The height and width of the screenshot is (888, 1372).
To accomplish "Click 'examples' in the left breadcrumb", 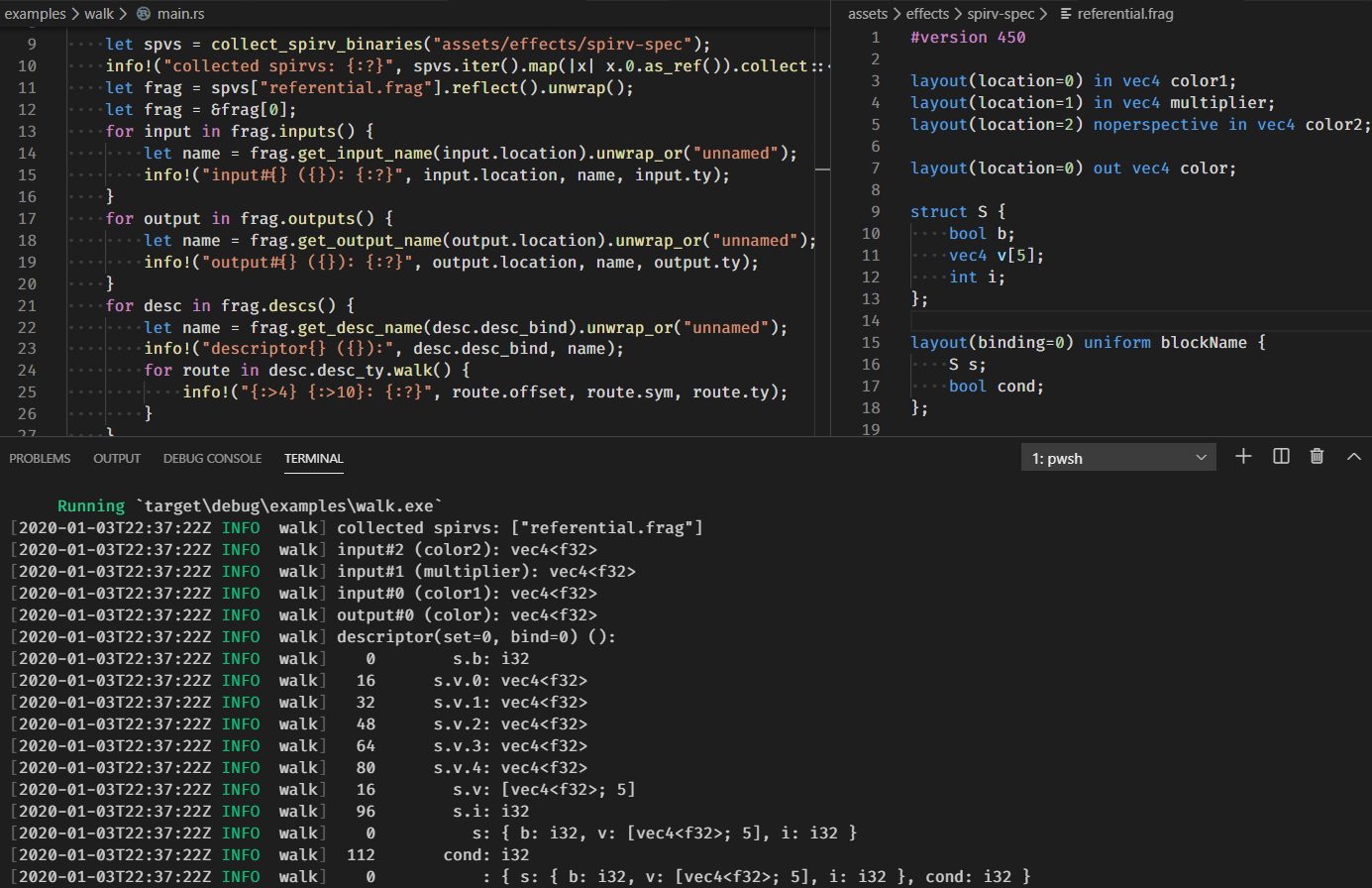I will coord(35,14).
